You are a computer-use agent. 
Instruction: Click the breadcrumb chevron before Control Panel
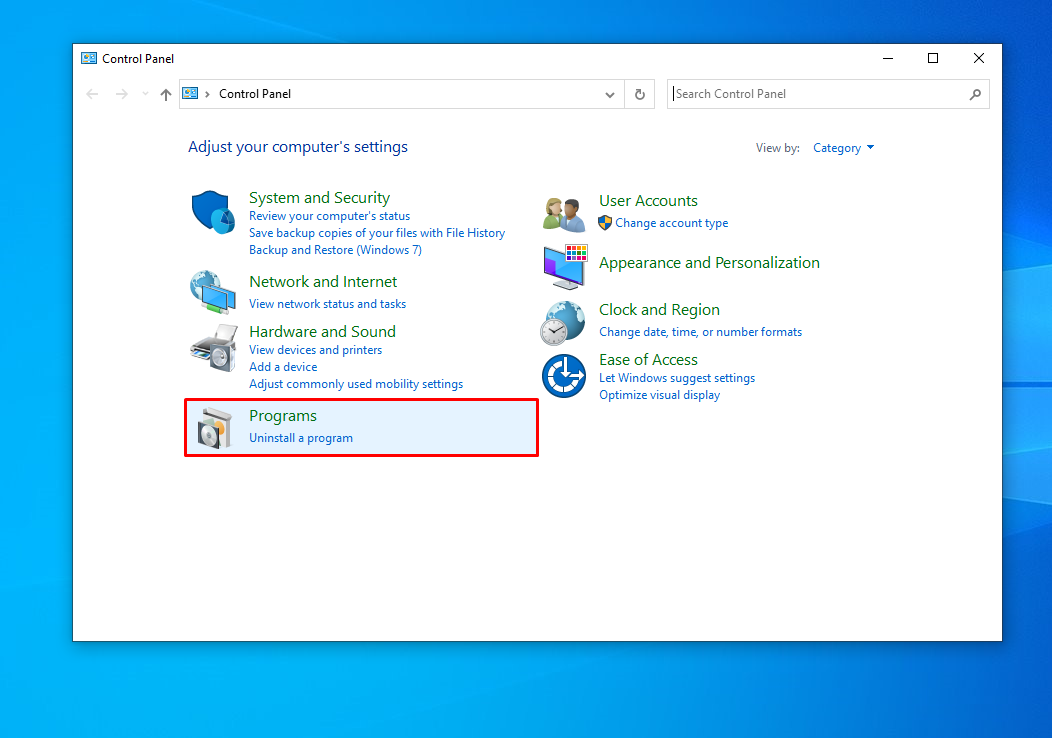tap(207, 94)
